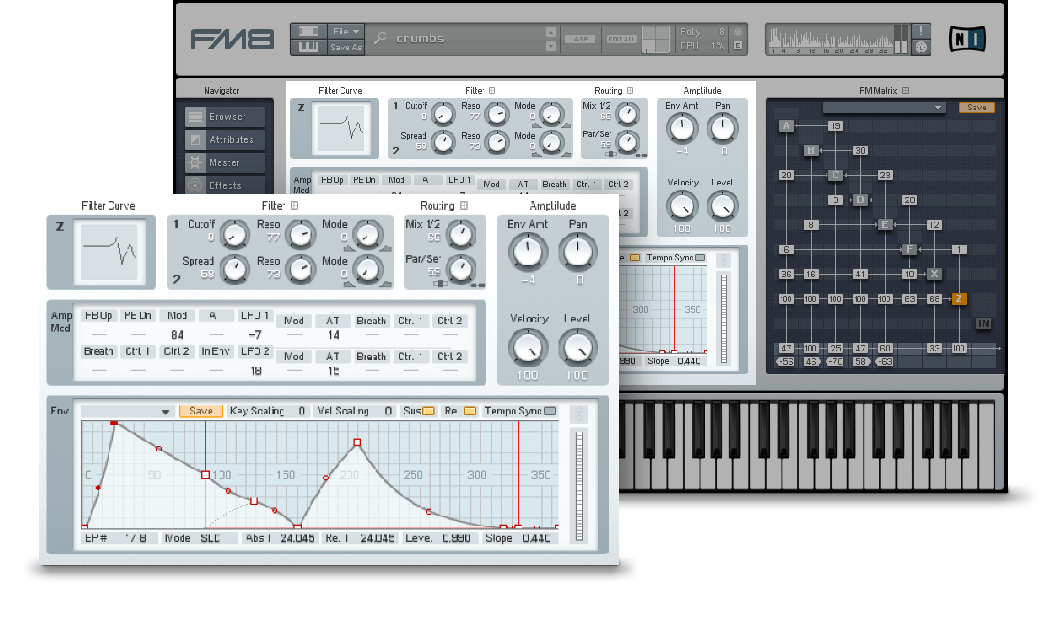Click the Browser icon in Navigator
The width and height of the screenshot is (1040, 640).
coord(195,117)
